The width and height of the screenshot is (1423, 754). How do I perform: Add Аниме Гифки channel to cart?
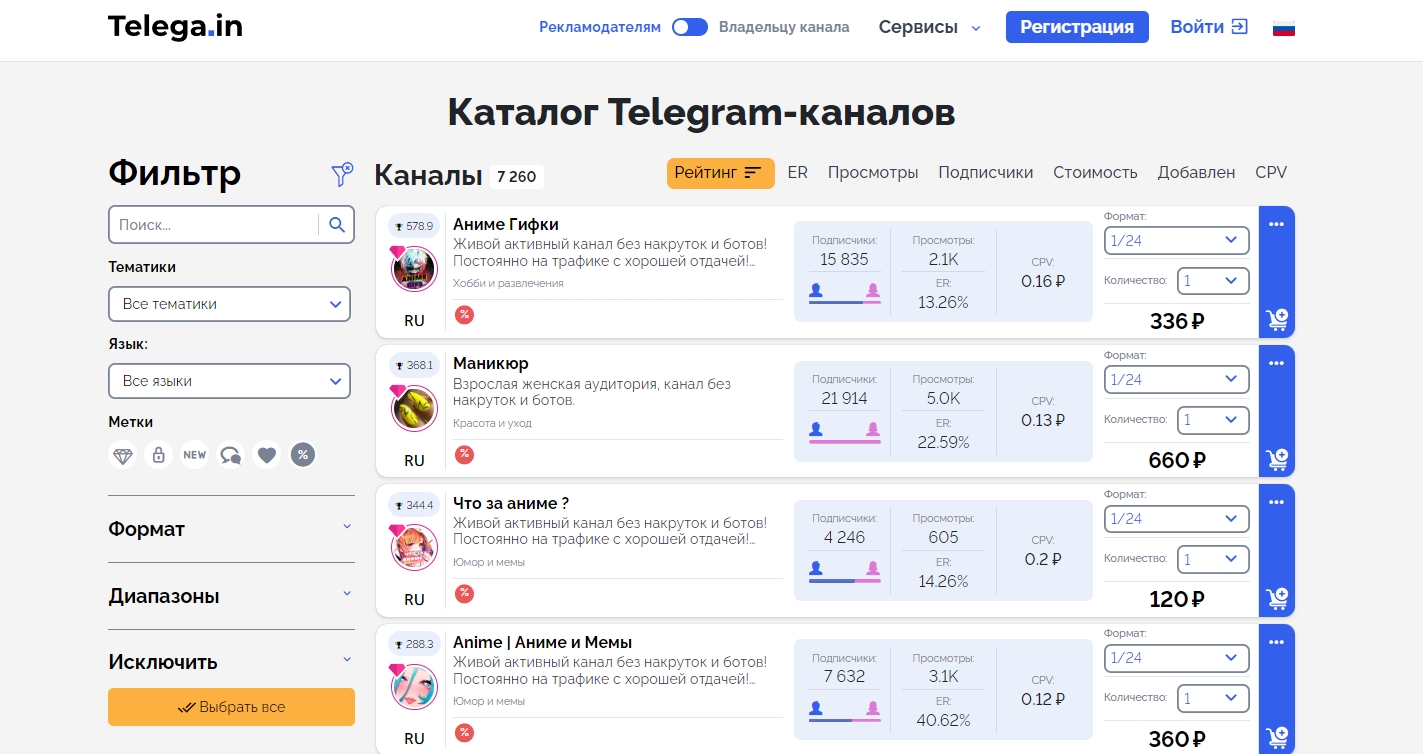(1277, 319)
